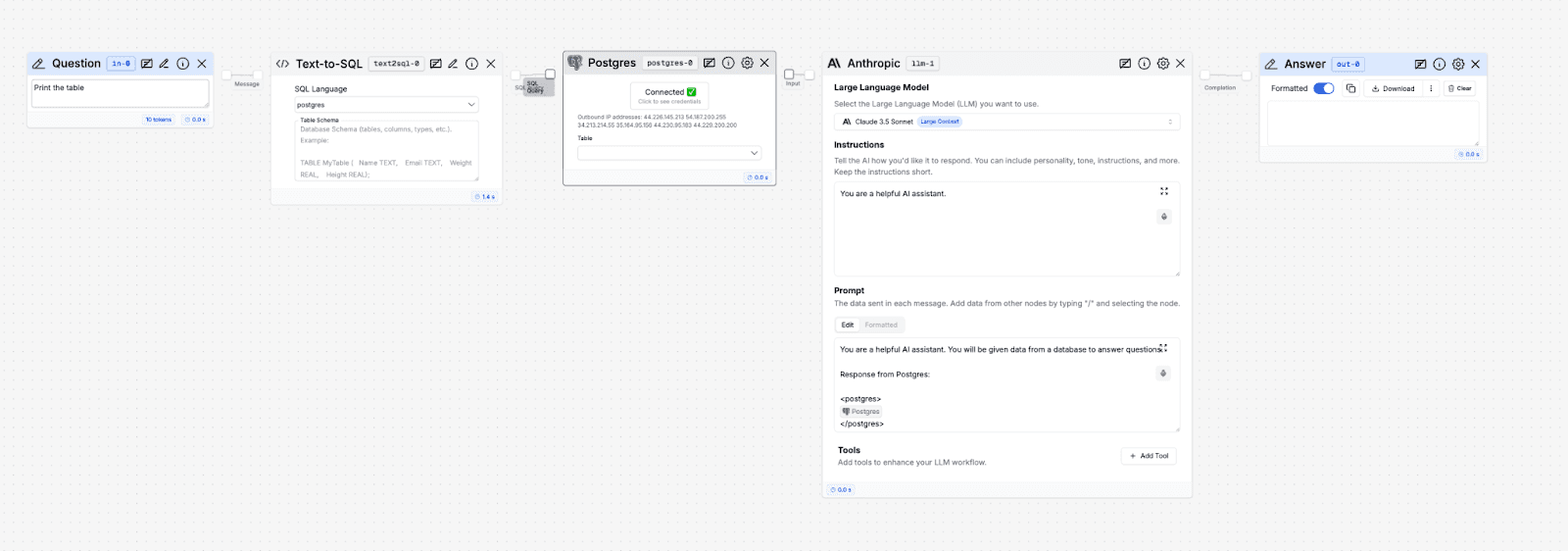The height and width of the screenshot is (551, 1568).
Task: Click the pencil icon left of Question title
Action: 38,64
